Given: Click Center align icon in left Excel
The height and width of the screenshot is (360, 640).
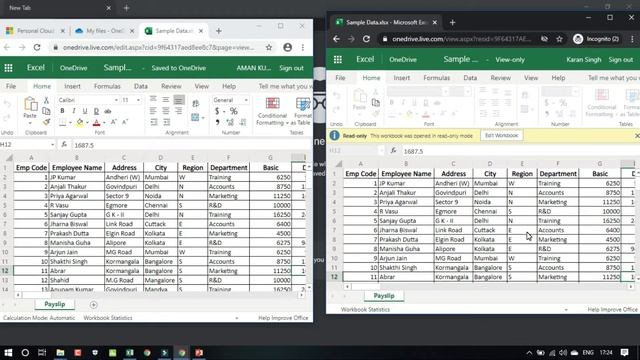Looking at the screenshot, I should (x=166, y=111).
